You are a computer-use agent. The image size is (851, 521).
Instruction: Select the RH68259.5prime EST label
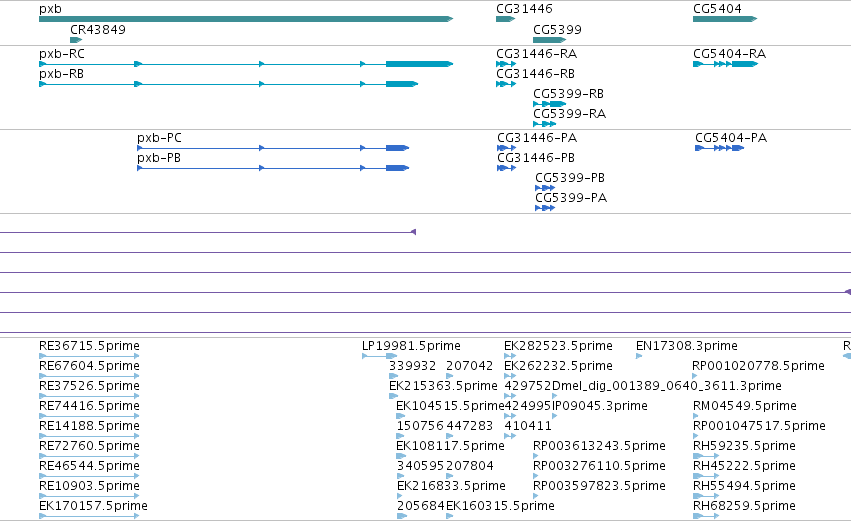coord(745,506)
